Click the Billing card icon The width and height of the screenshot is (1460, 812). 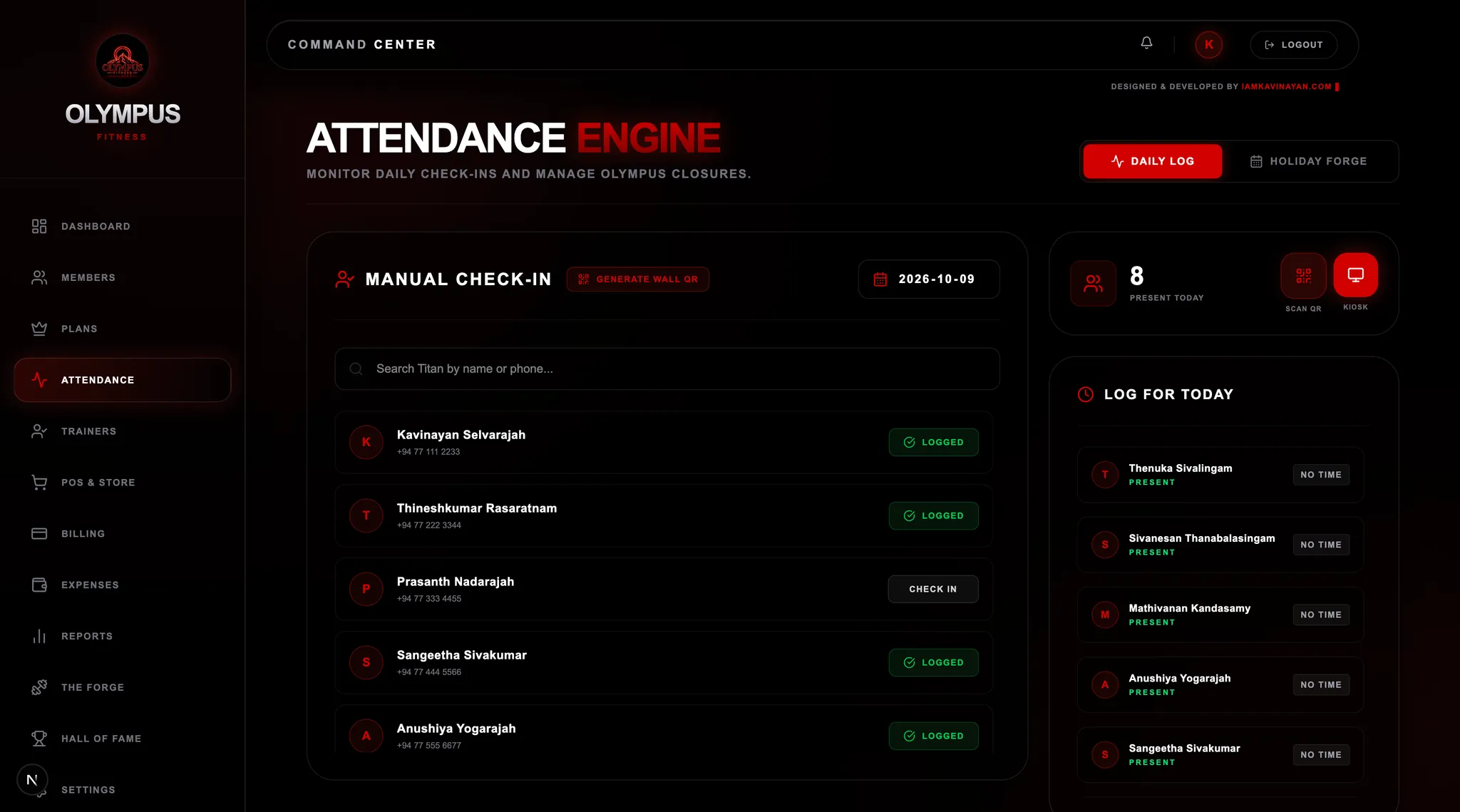(39, 534)
